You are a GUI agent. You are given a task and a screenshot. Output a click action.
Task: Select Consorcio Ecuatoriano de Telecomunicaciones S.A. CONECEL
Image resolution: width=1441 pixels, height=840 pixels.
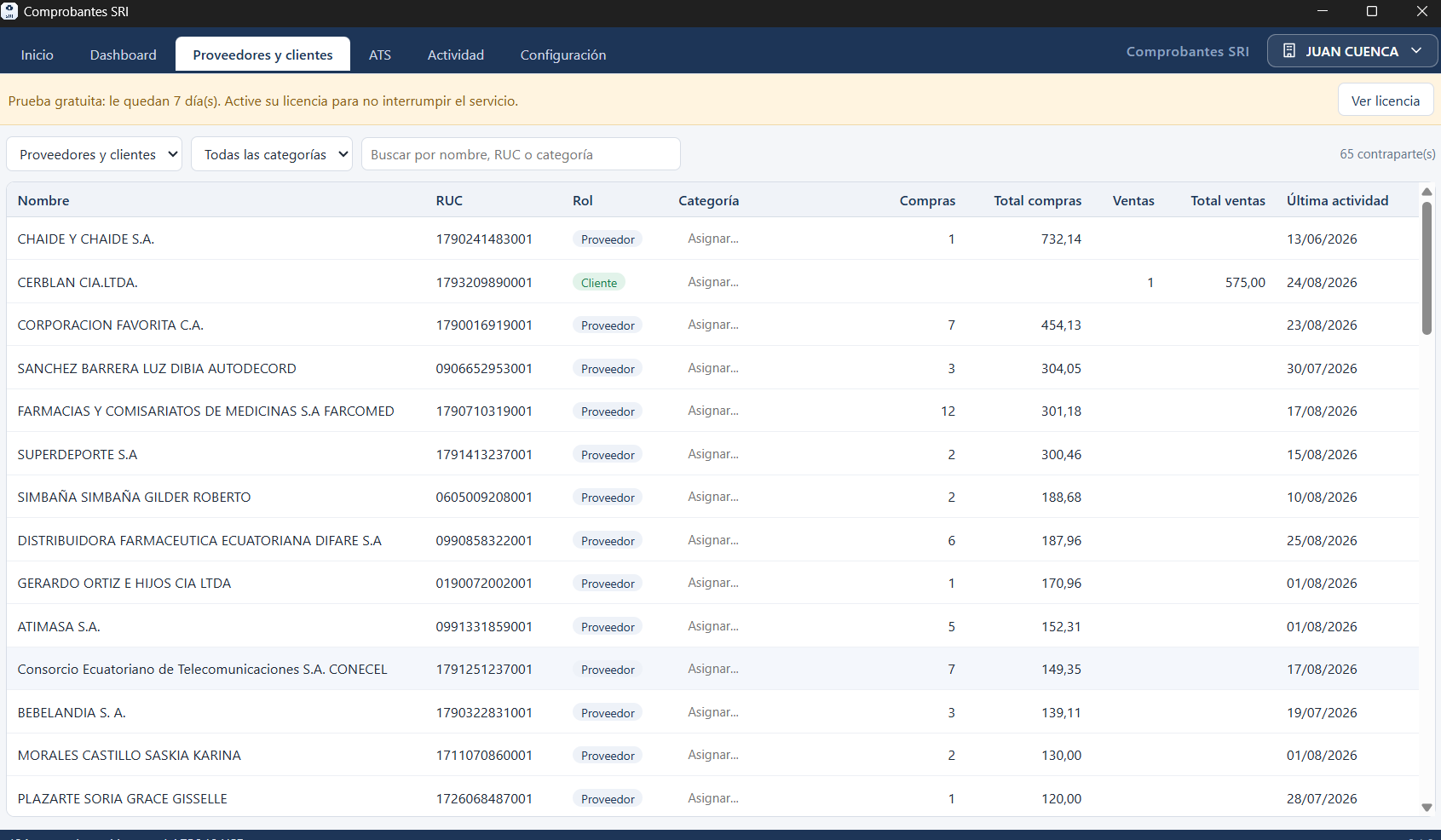click(202, 669)
